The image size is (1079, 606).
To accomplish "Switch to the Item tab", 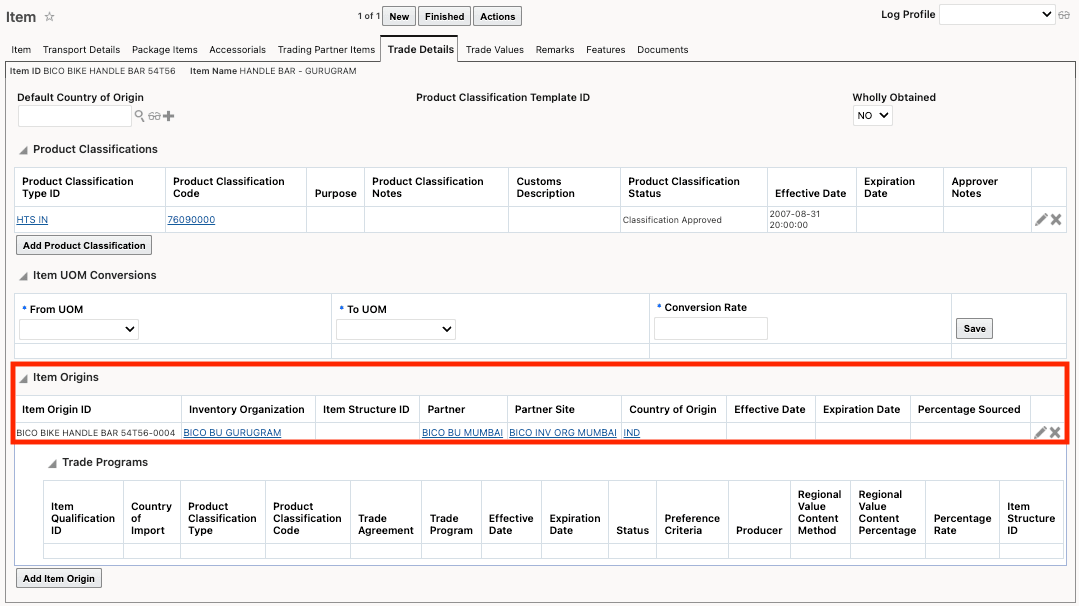I will (x=21, y=50).
